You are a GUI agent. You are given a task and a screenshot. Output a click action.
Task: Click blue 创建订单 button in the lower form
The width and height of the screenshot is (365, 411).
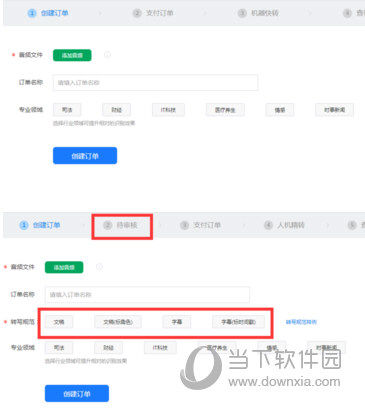(x=77, y=394)
